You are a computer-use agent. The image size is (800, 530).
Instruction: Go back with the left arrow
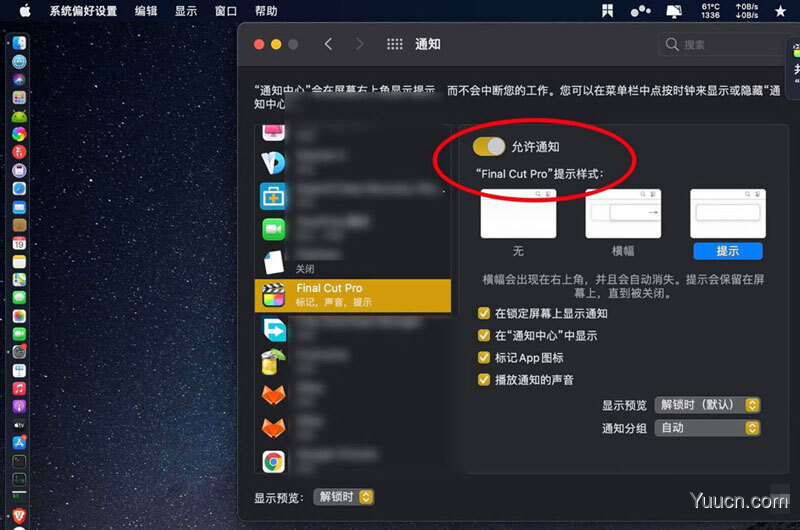(x=328, y=45)
